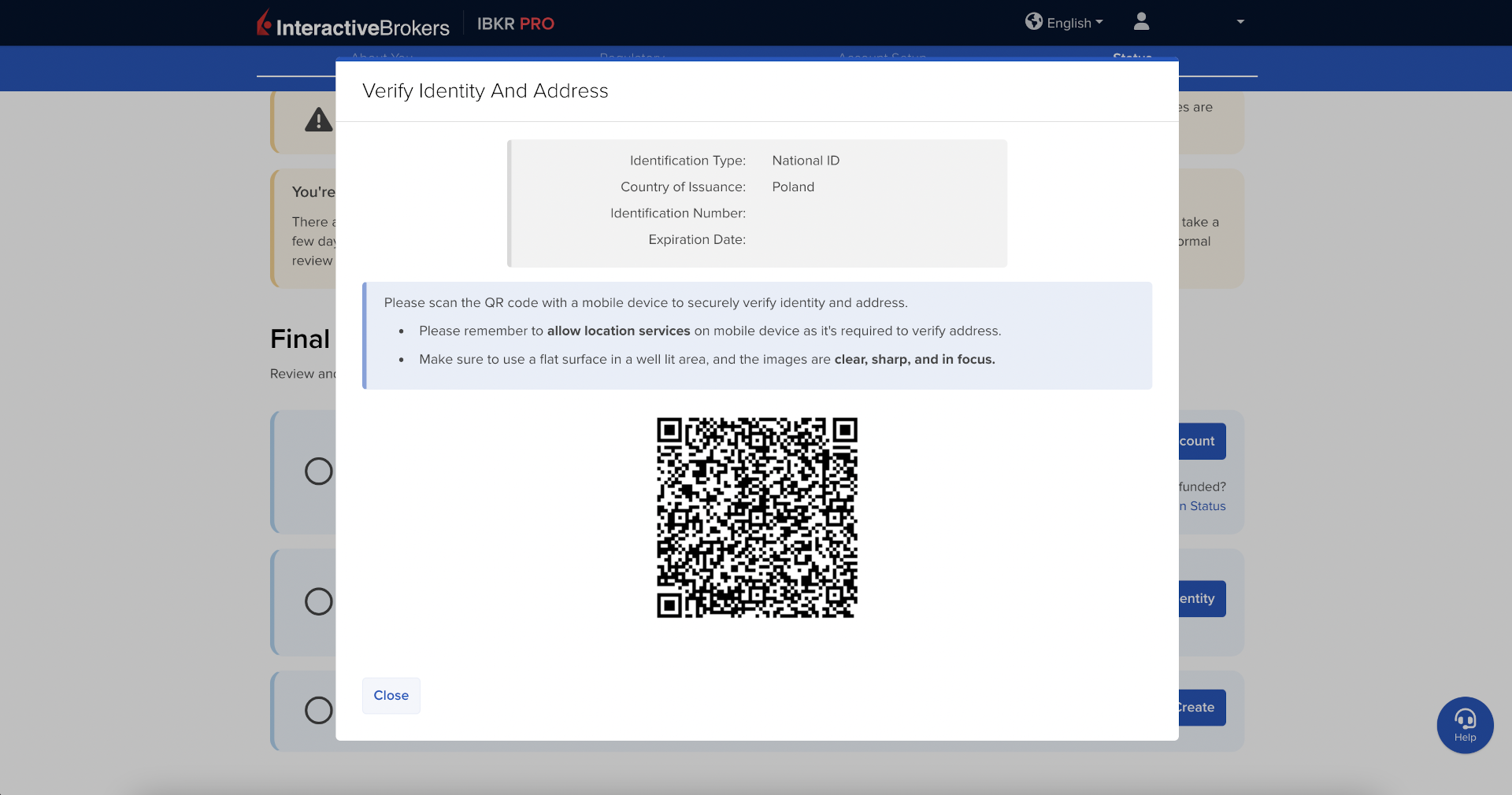Switch to the Status tab
This screenshot has width=1512, height=795.
[x=1132, y=57]
